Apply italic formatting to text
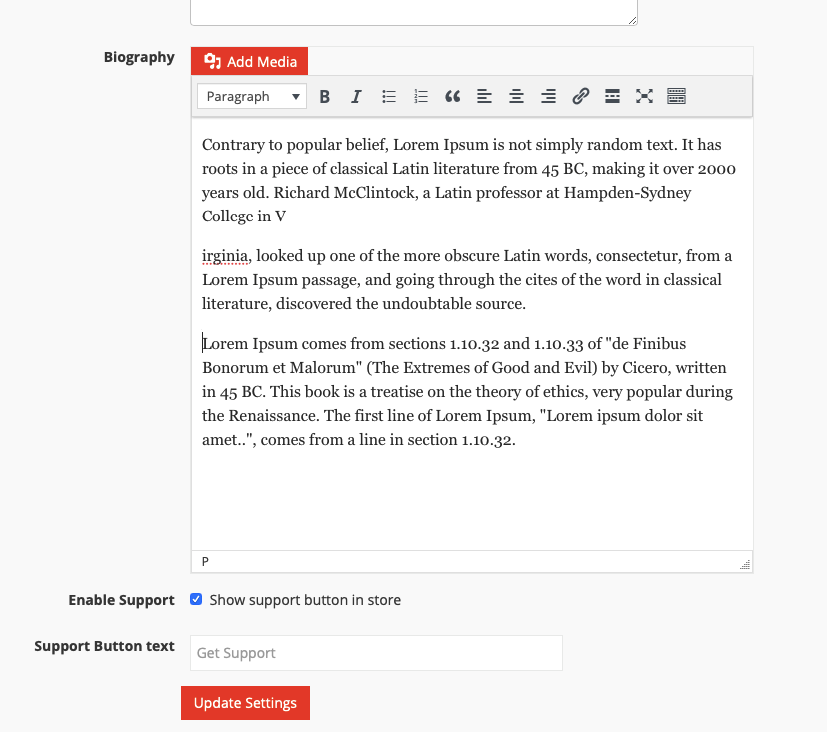This screenshot has height=732, width=827. pos(356,97)
